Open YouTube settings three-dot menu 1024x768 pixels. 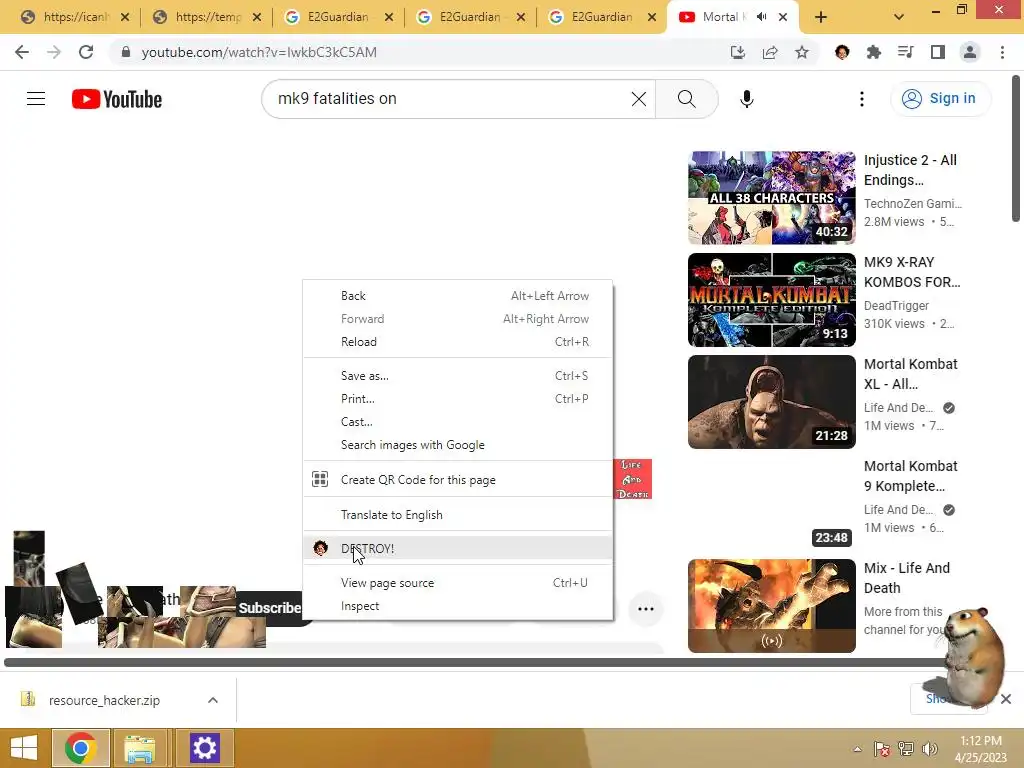(862, 99)
